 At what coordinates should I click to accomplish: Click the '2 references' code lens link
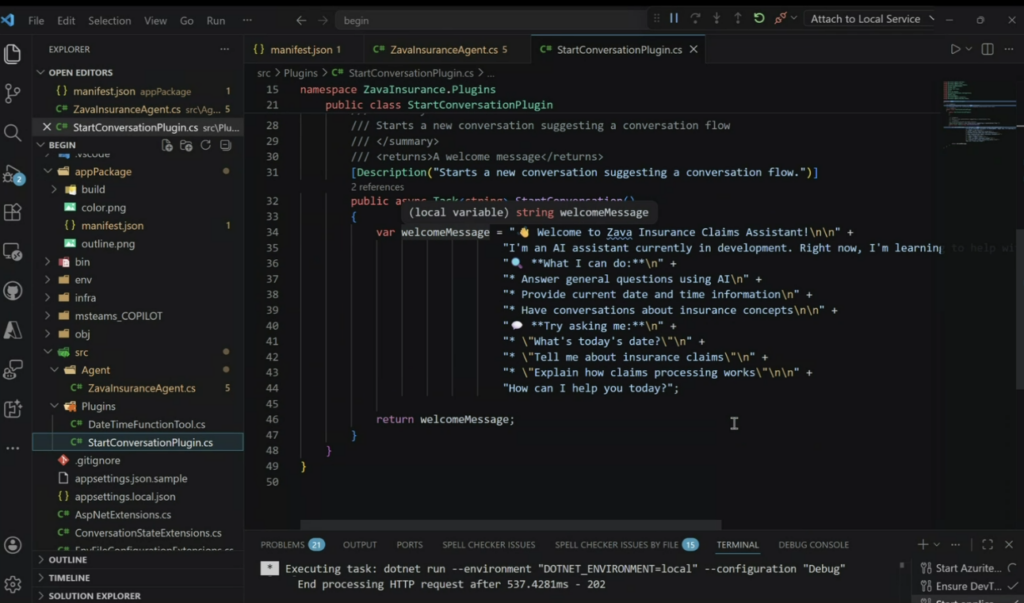pyautogui.click(x=377, y=187)
